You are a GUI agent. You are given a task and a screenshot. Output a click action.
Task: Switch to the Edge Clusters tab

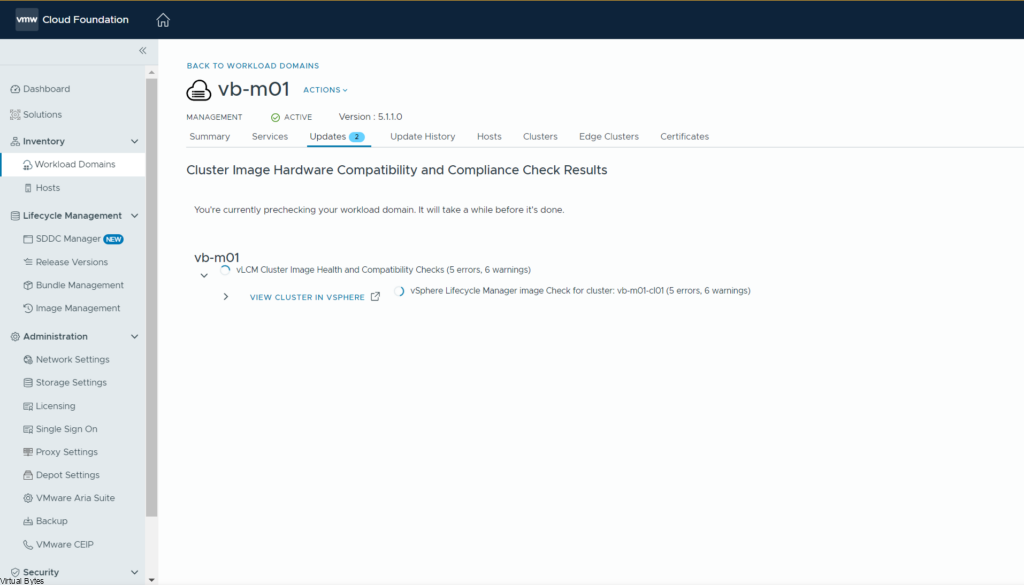tap(608, 136)
